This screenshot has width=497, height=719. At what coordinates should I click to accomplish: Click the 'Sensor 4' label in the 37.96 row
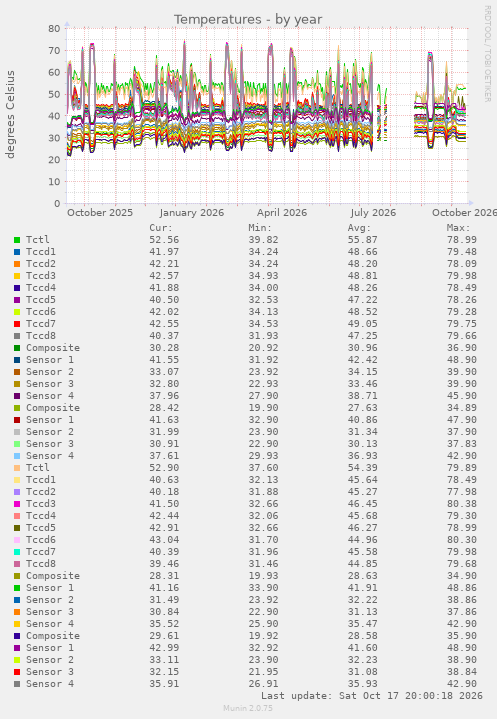50,396
